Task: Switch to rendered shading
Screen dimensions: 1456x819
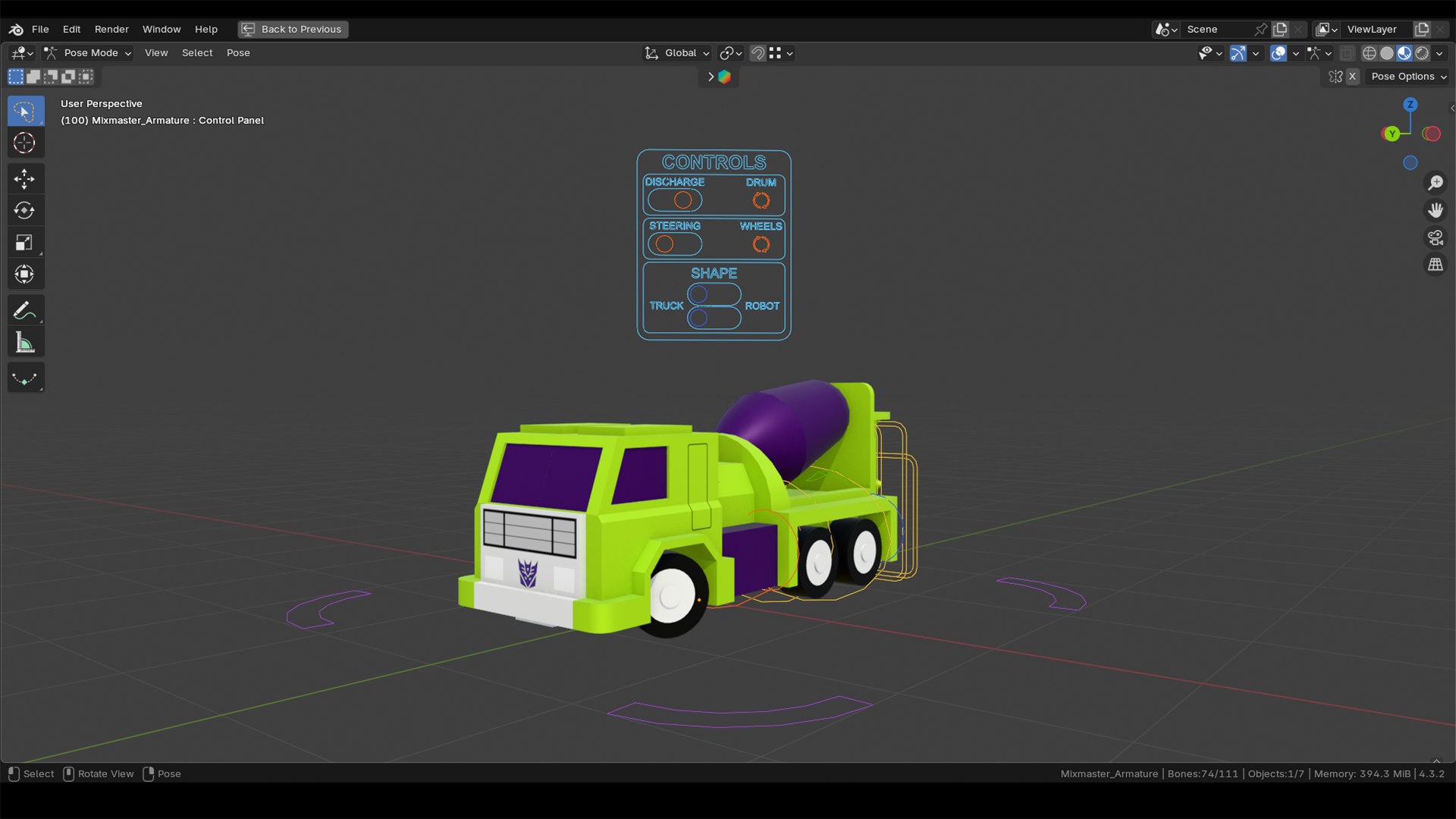Action: click(x=1422, y=53)
